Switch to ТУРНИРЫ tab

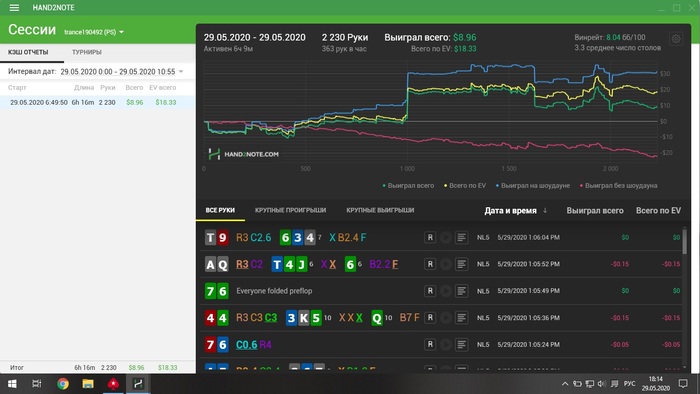[x=87, y=52]
